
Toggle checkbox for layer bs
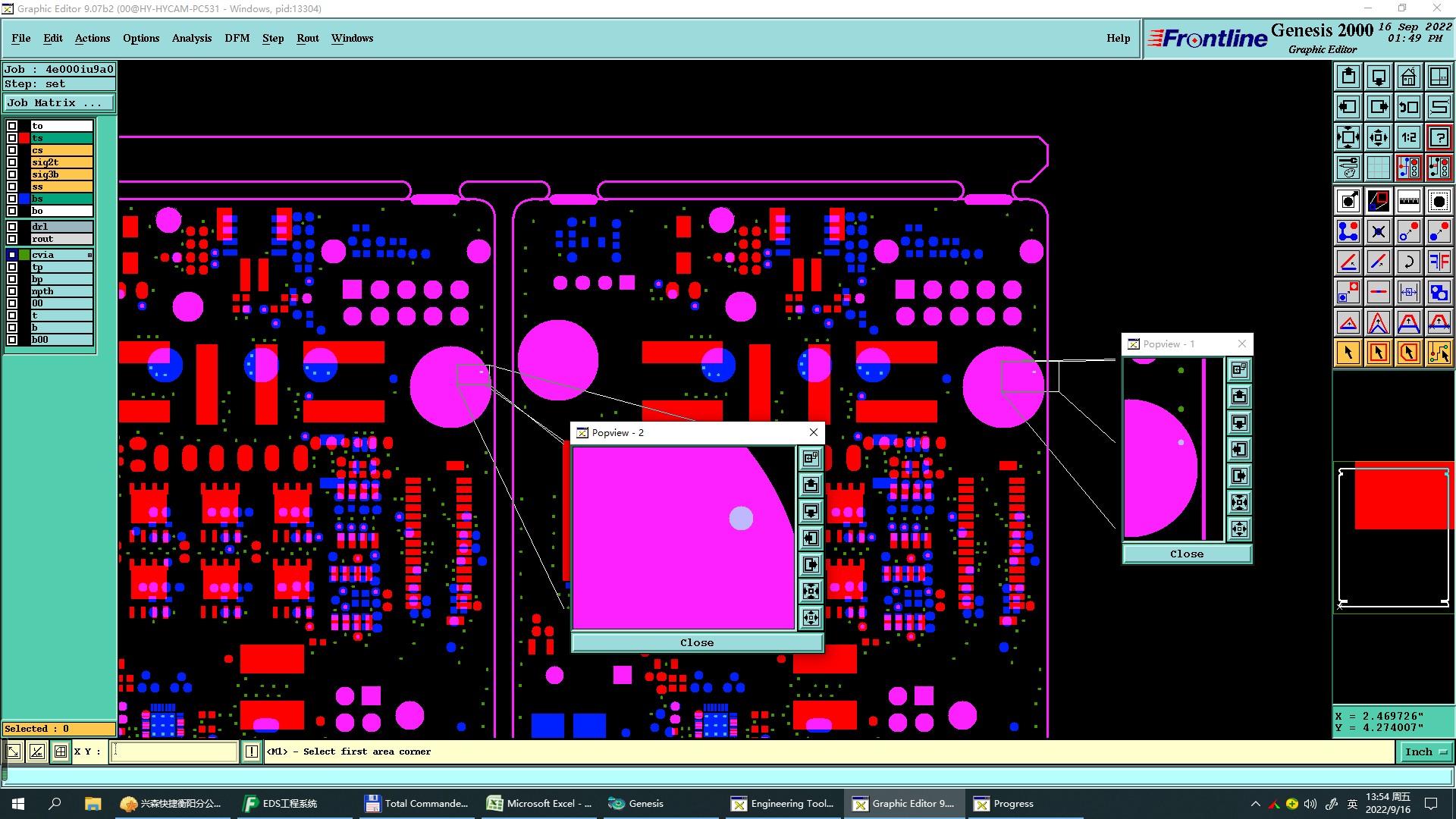(x=12, y=199)
